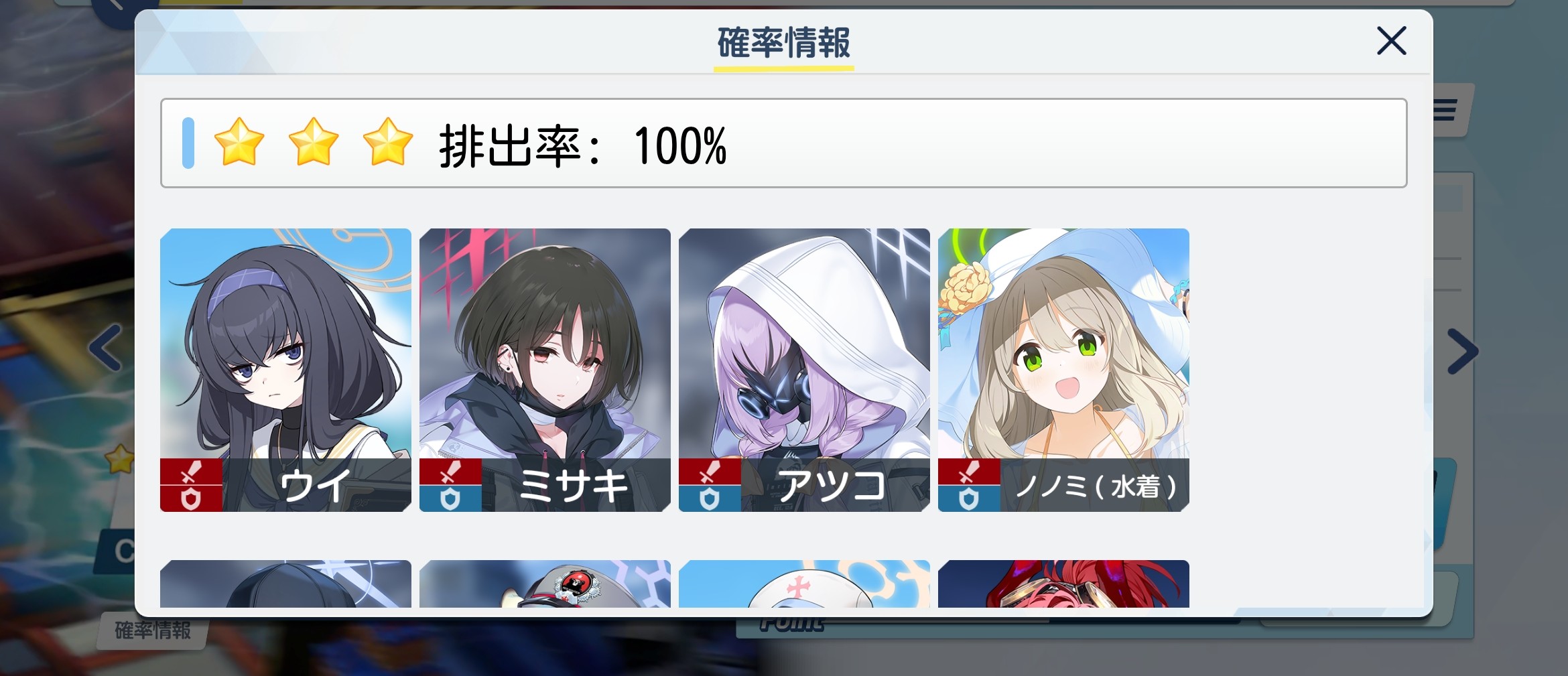Select the ウイ character card
The image size is (1568, 676).
(x=285, y=370)
